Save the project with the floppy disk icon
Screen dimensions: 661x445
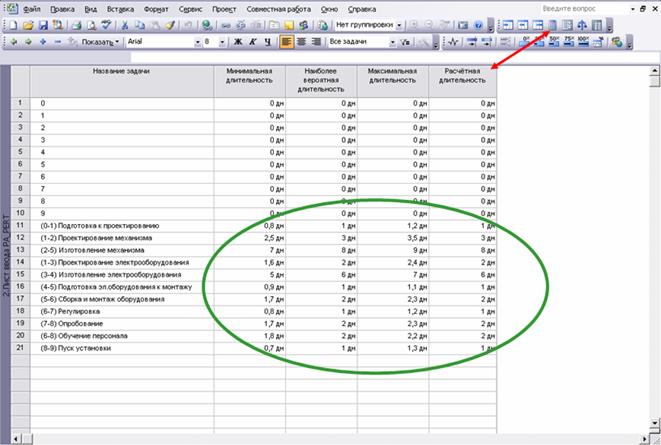(x=42, y=23)
